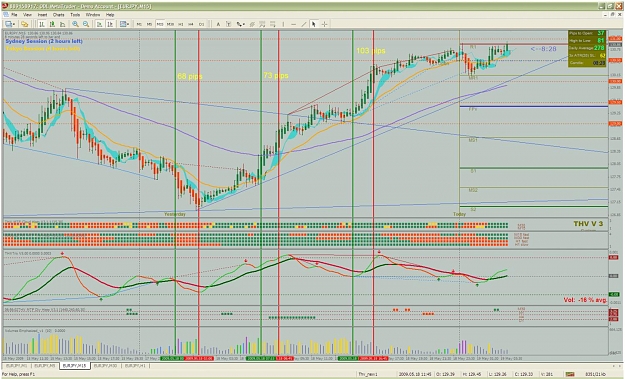This screenshot has height=379, width=625.
Task: Select the M15 timeframe button
Action: pyautogui.click(x=160, y=24)
